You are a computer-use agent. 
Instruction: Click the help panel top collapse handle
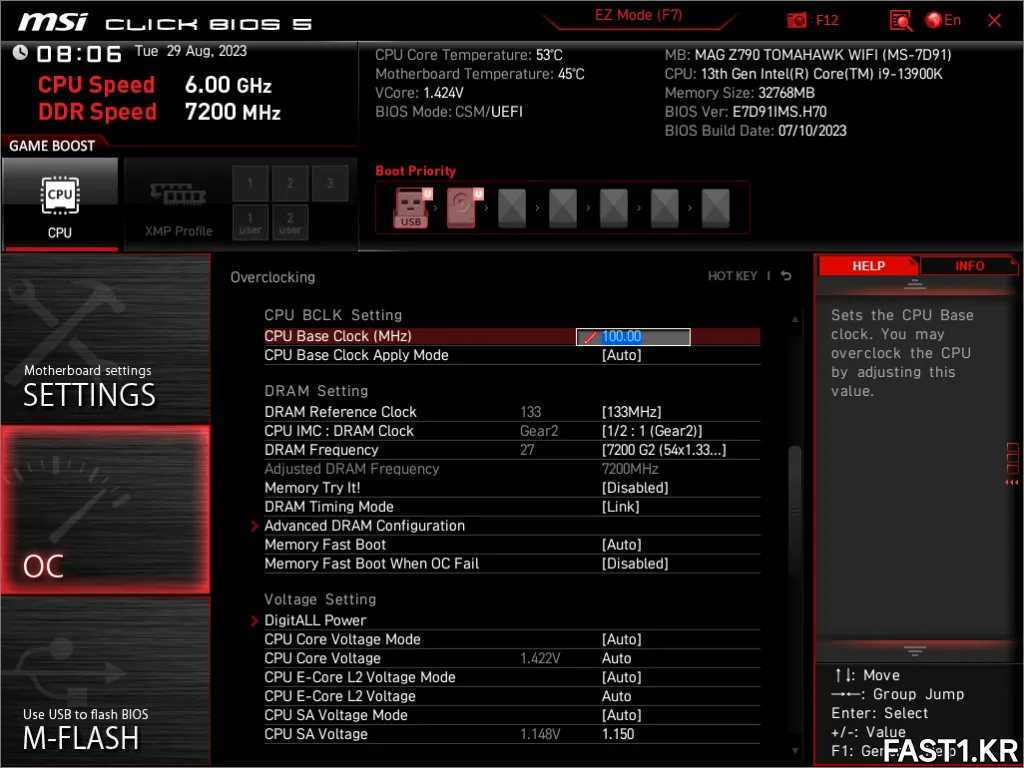click(914, 284)
